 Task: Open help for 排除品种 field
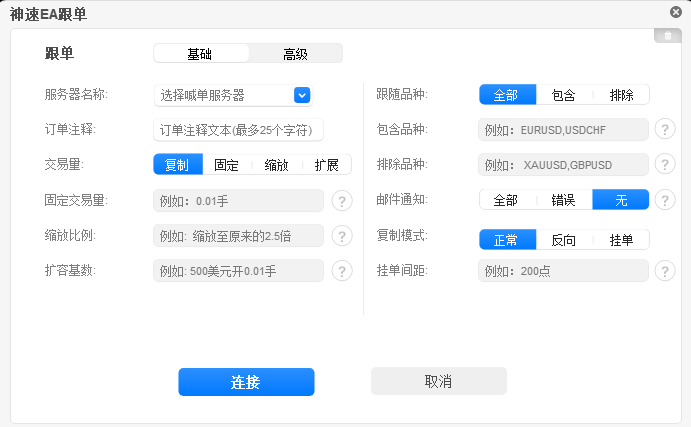[664, 165]
